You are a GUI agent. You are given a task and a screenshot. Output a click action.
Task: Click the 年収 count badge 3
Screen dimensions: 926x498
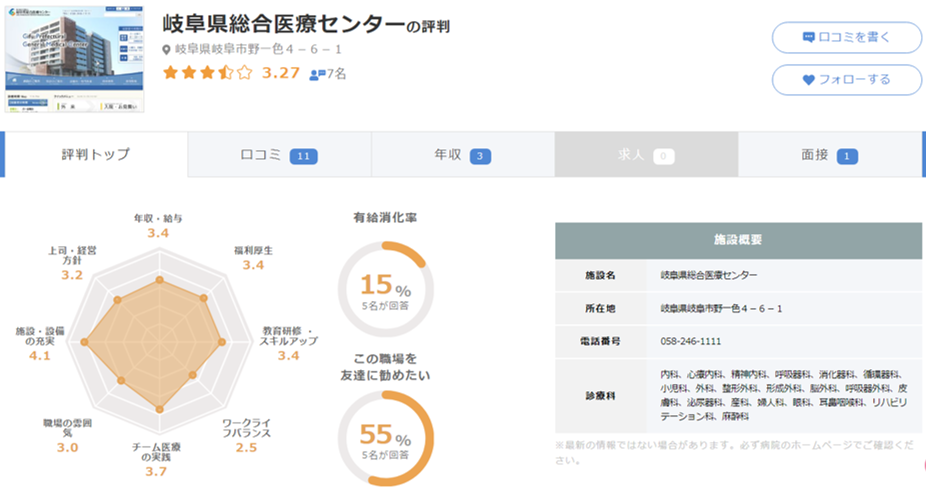tap(480, 156)
